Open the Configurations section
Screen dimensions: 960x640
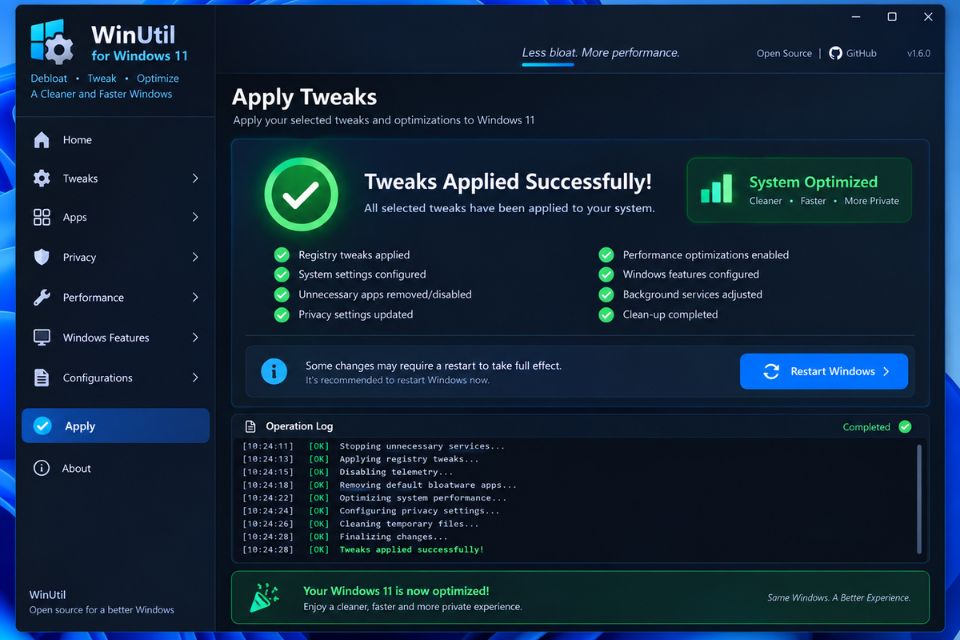pos(116,378)
